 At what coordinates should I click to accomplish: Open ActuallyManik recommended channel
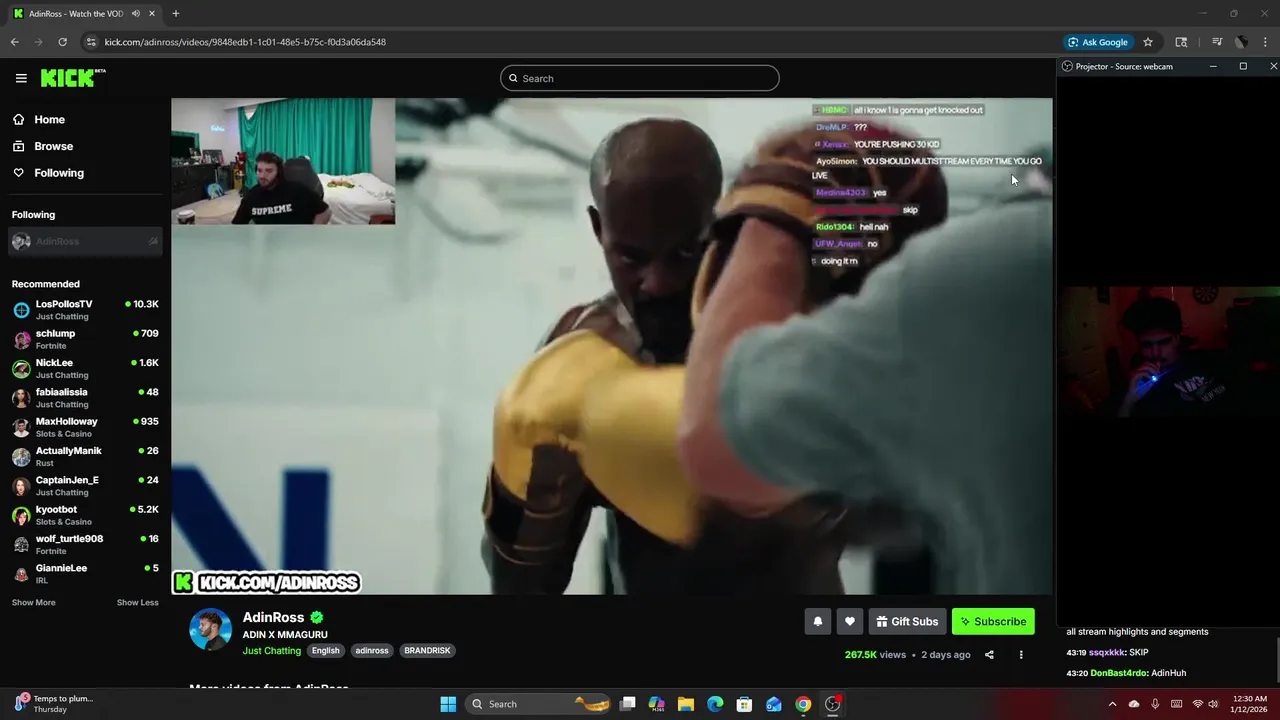85,456
